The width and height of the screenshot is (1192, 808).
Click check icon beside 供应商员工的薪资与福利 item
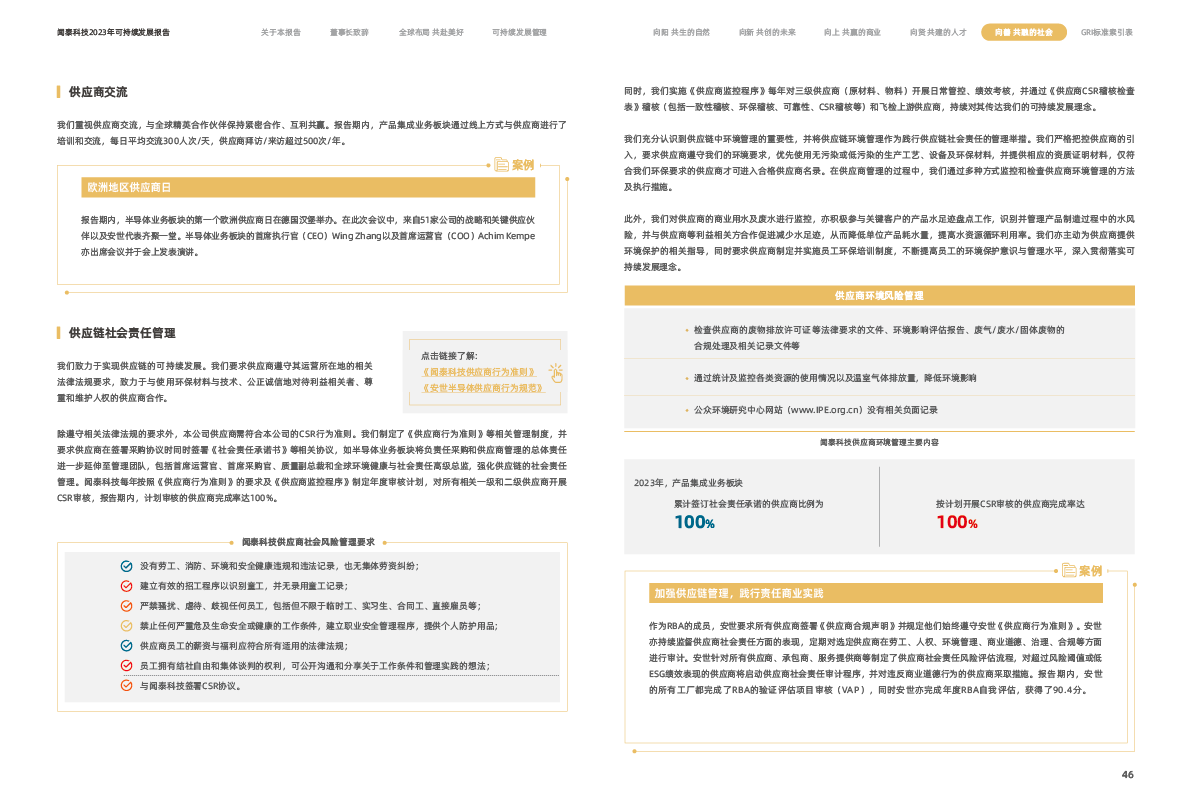click(x=126, y=646)
